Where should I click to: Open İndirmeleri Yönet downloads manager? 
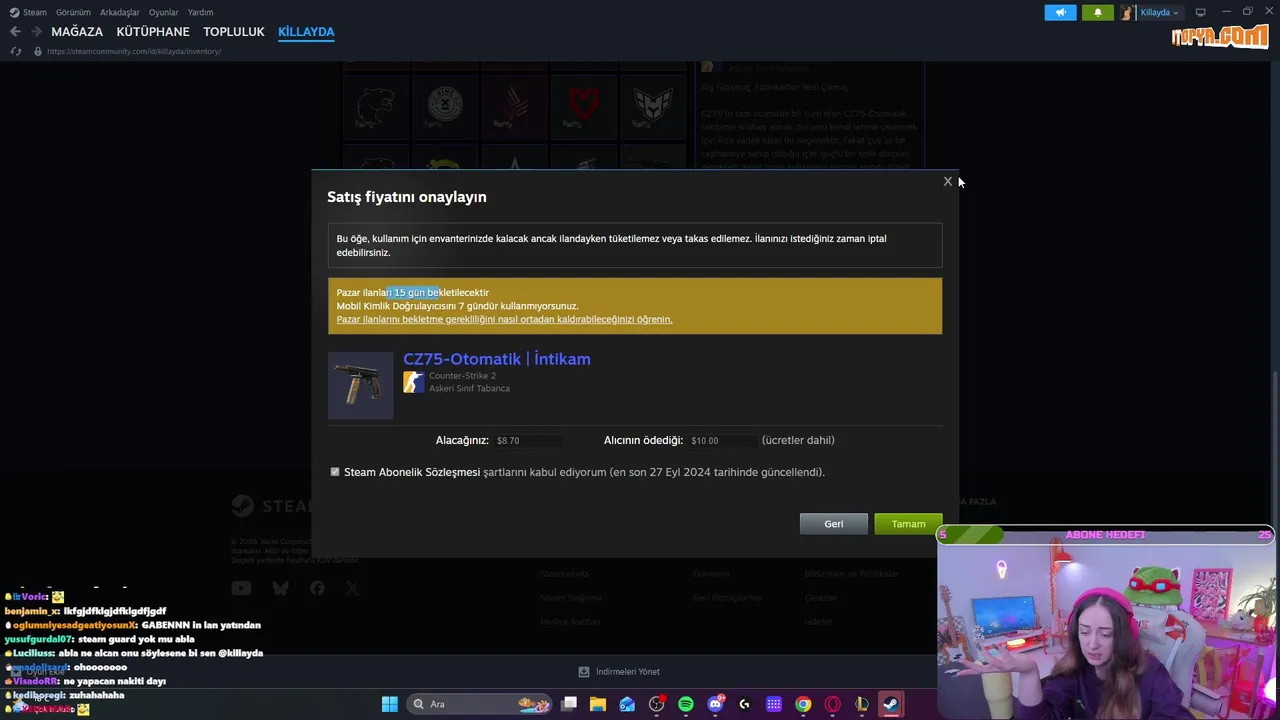click(619, 672)
